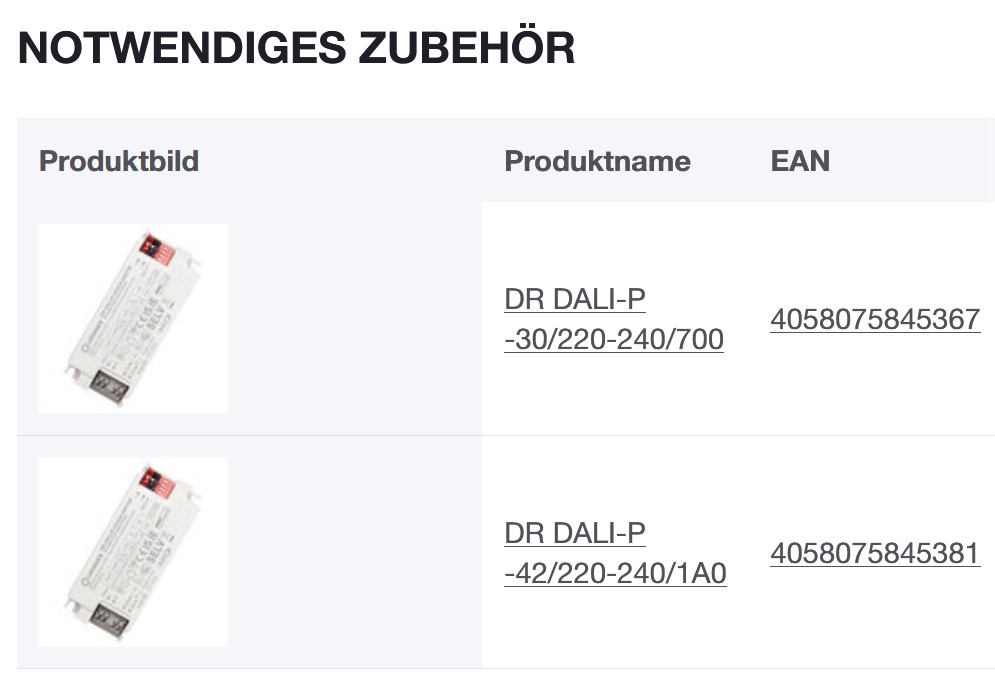Click the EAN column header
Image resolution: width=995 pixels, height=679 pixels.
tap(800, 161)
